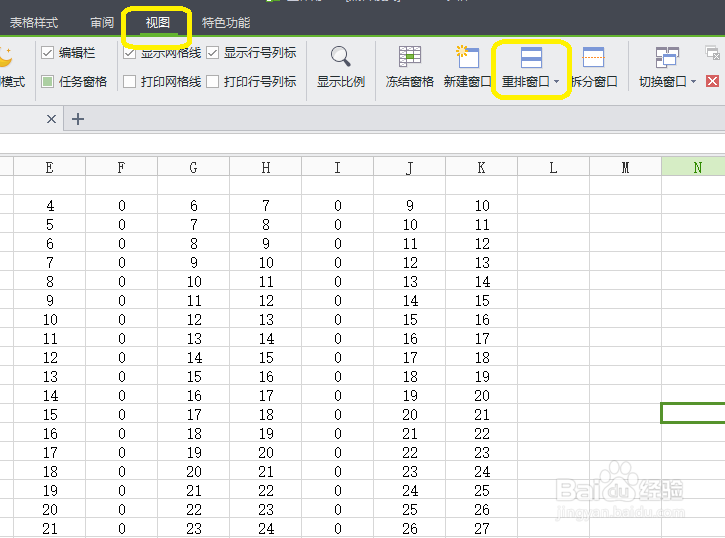The image size is (725, 538).
Task: Select column K header
Action: click(x=482, y=167)
